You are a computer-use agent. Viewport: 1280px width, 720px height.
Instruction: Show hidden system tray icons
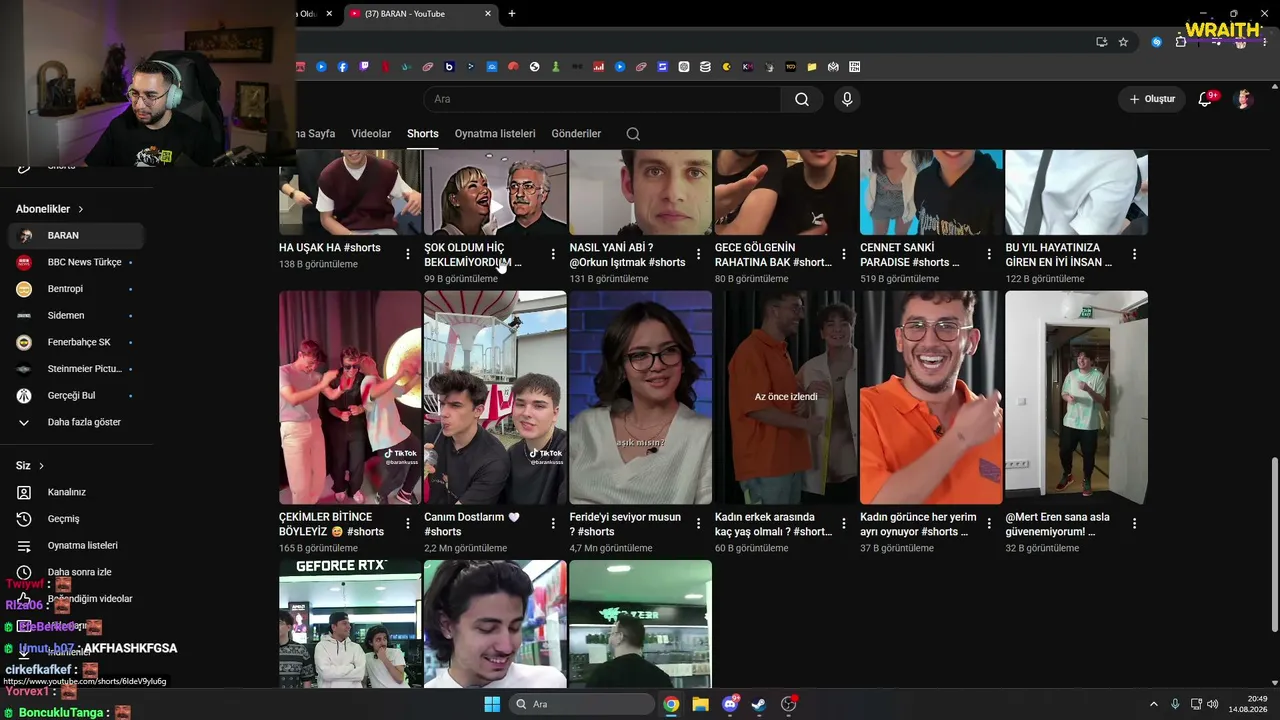[1154, 704]
